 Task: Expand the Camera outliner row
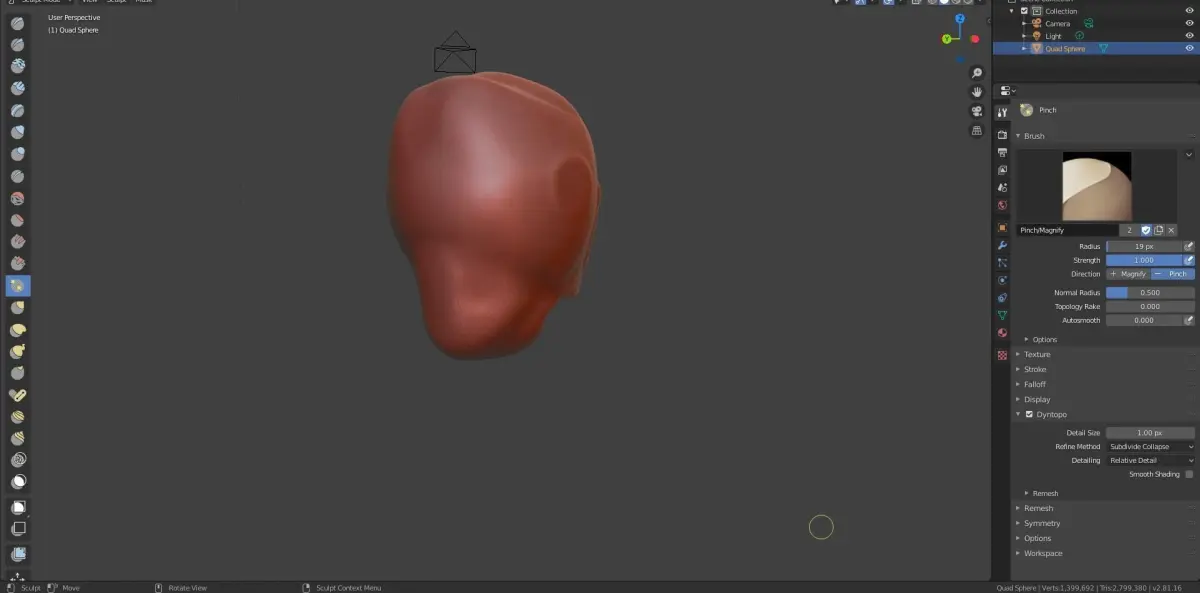[x=1024, y=23]
